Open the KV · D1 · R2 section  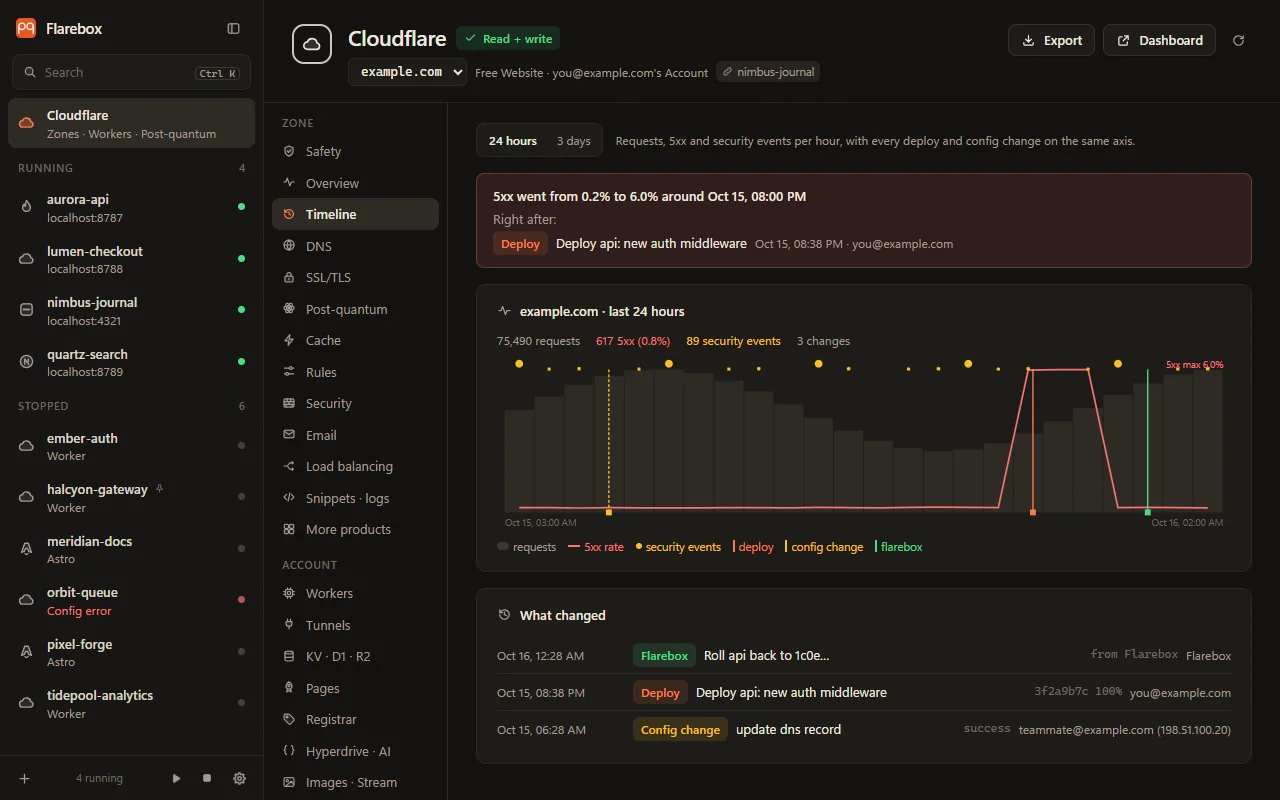point(355,656)
